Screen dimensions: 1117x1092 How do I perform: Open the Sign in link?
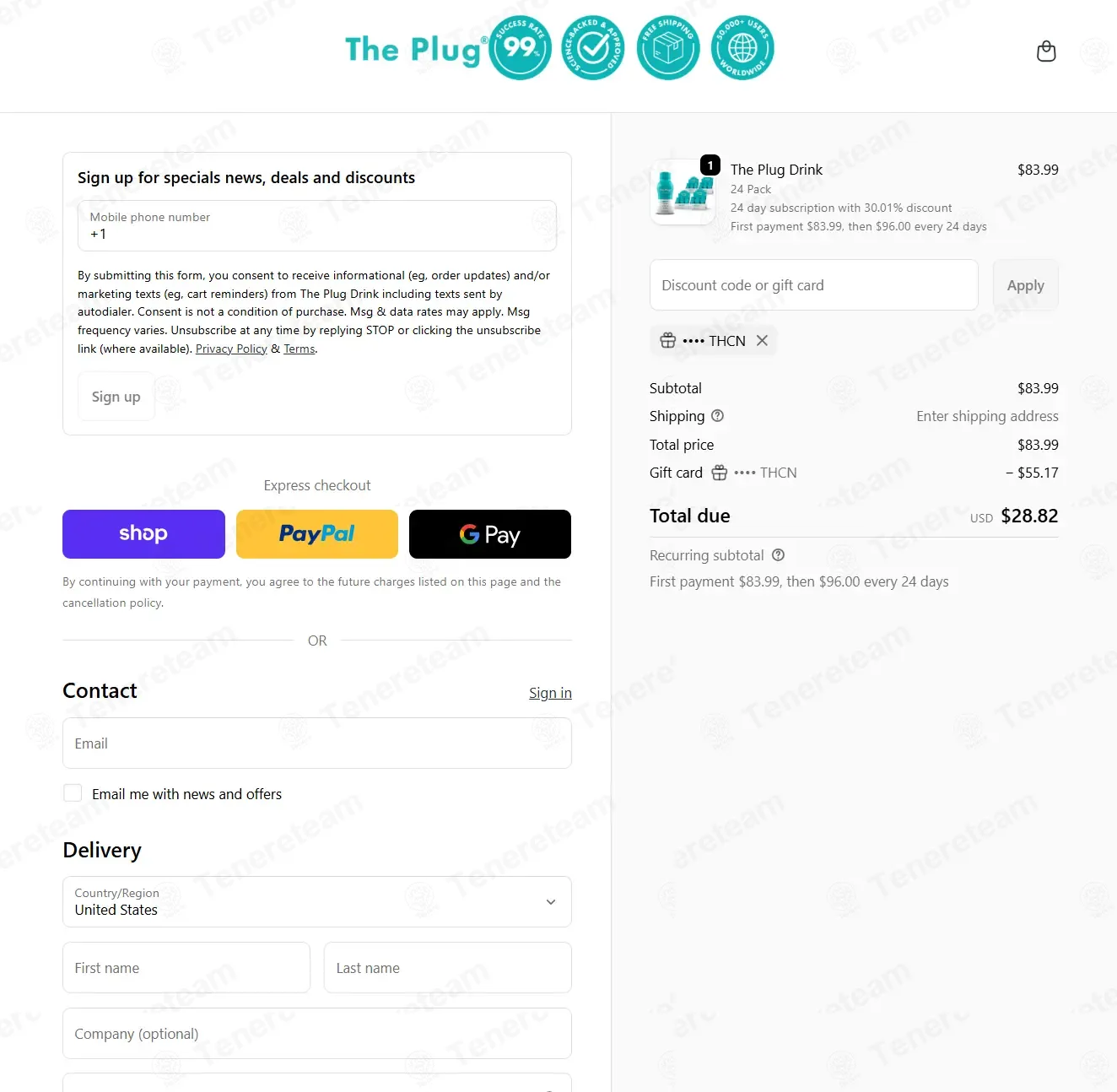click(550, 693)
